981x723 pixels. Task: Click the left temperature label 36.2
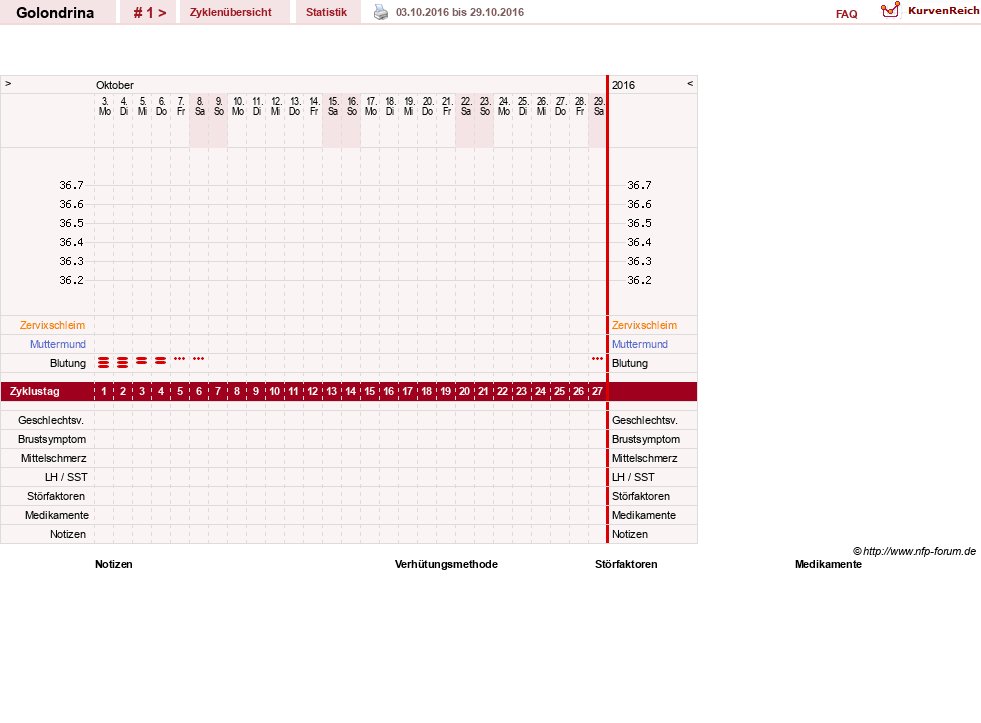[x=71, y=280]
